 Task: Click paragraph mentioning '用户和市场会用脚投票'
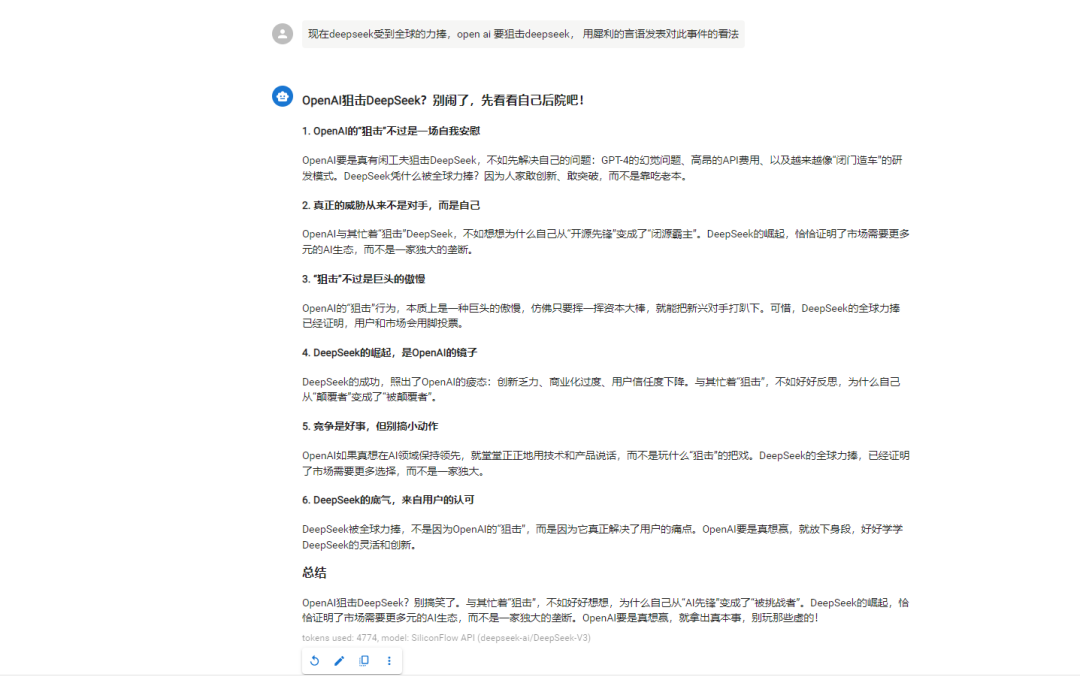click(601, 315)
